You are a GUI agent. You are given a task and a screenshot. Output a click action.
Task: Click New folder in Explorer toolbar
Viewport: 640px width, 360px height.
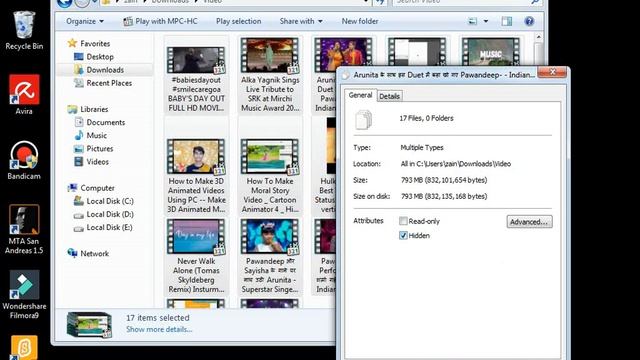point(360,21)
